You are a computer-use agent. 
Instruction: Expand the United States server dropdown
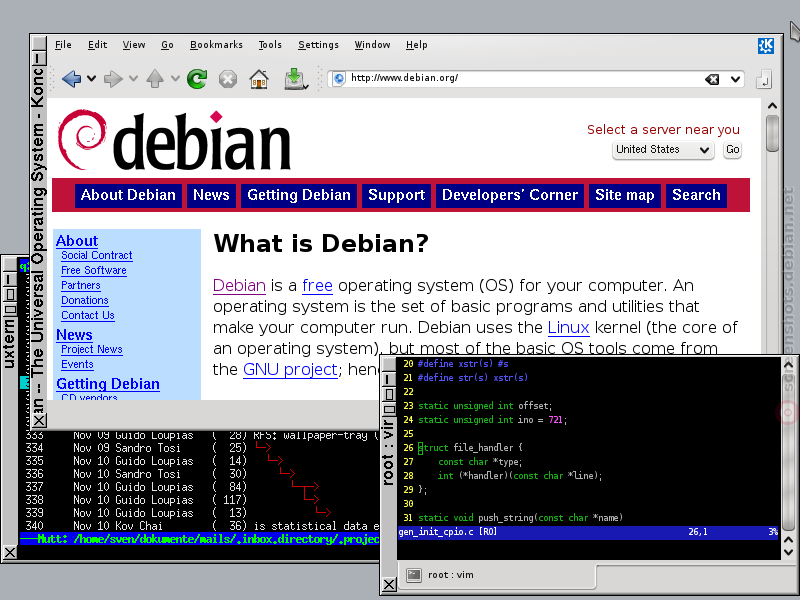tap(663, 150)
